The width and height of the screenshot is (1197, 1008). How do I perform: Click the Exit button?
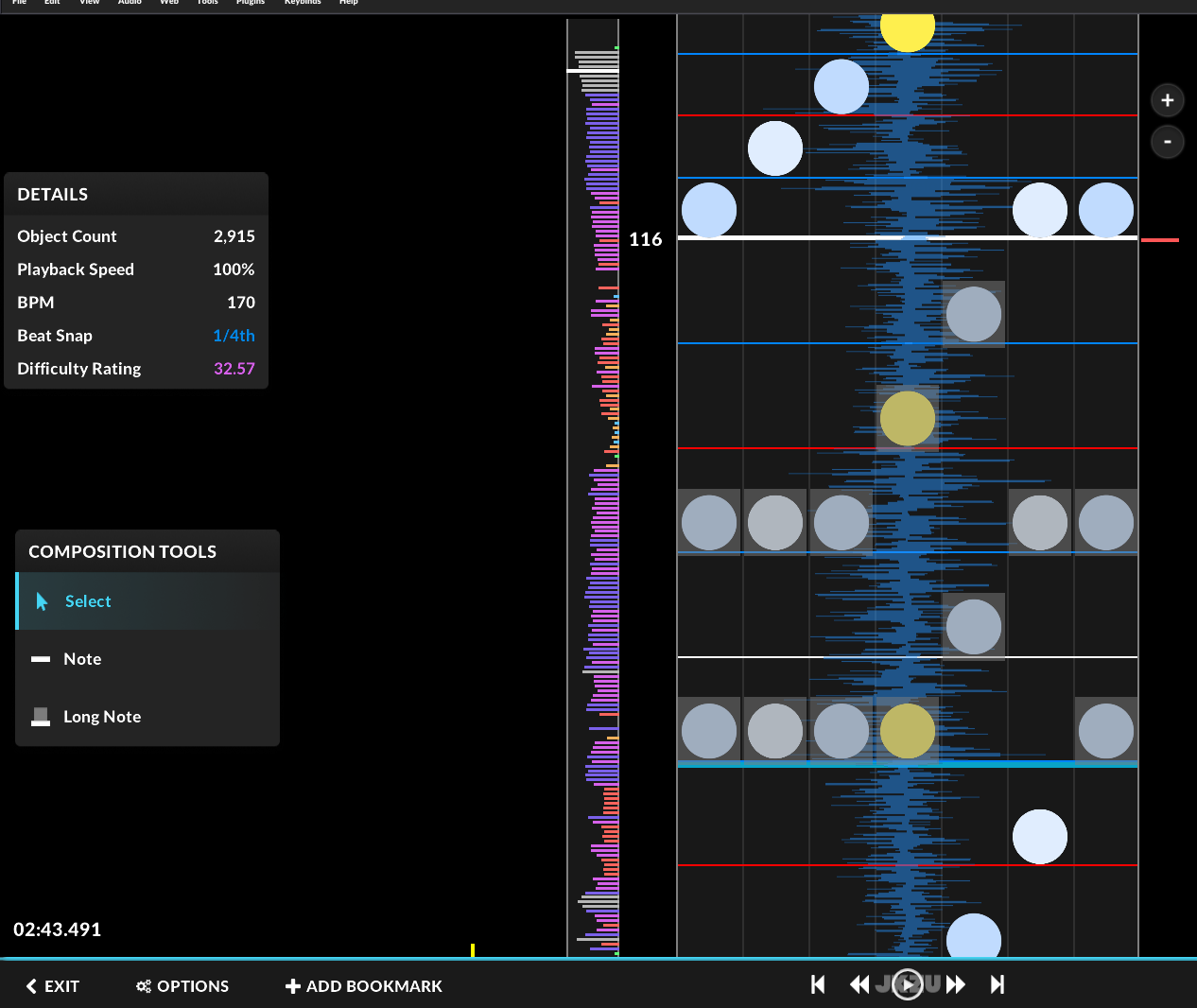click(53, 986)
